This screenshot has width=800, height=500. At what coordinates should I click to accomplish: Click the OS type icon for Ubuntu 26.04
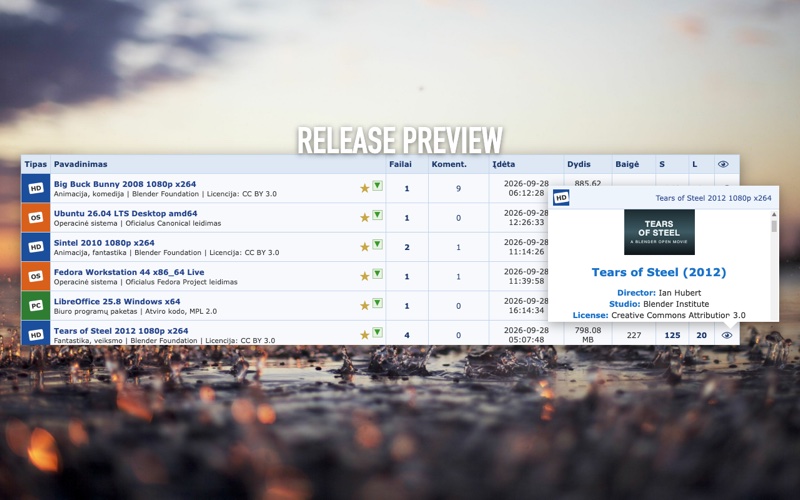click(36, 217)
